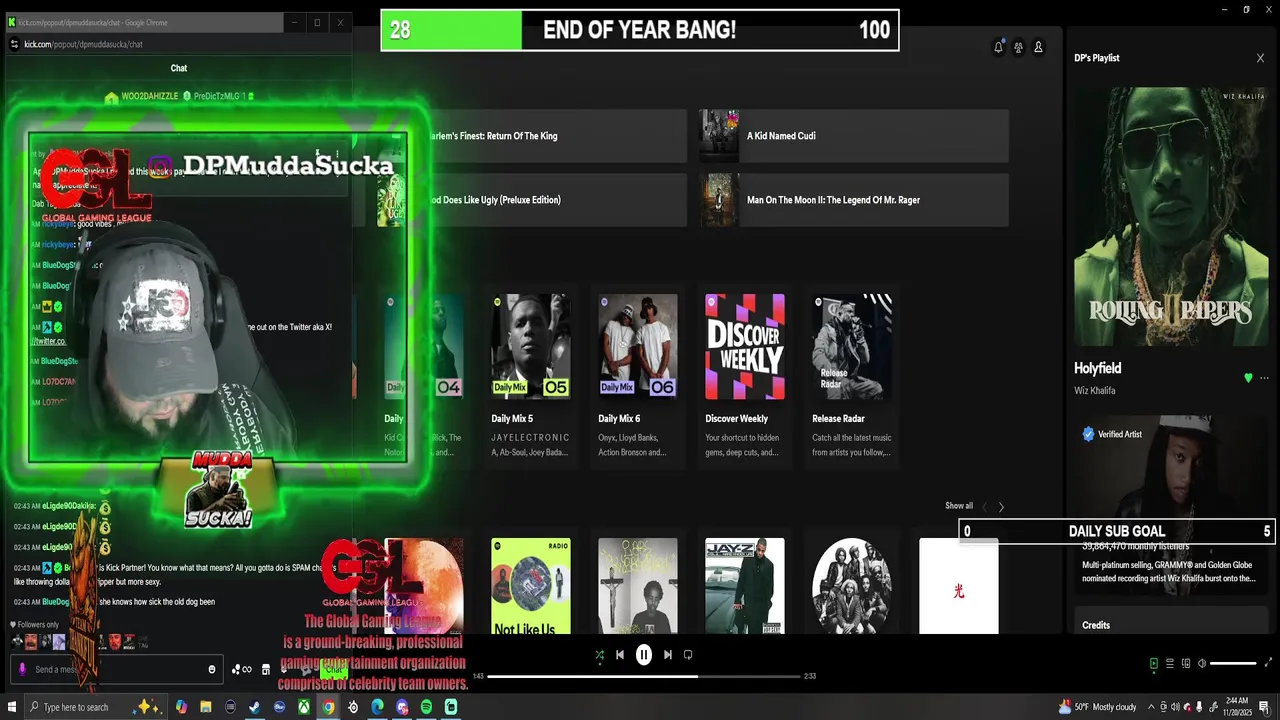Open the emoji picker in chat input
The height and width of the screenshot is (720, 1280).
[212, 669]
